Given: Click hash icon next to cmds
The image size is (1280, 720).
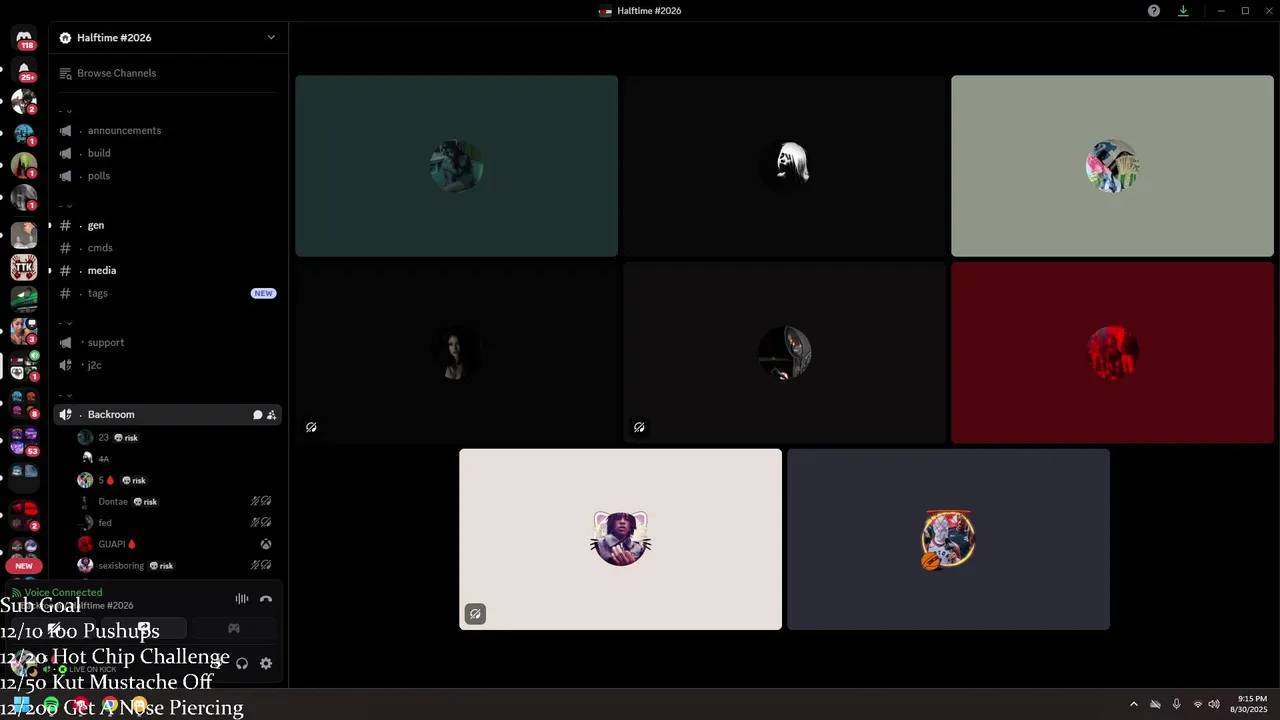Looking at the screenshot, I should click(x=65, y=248).
